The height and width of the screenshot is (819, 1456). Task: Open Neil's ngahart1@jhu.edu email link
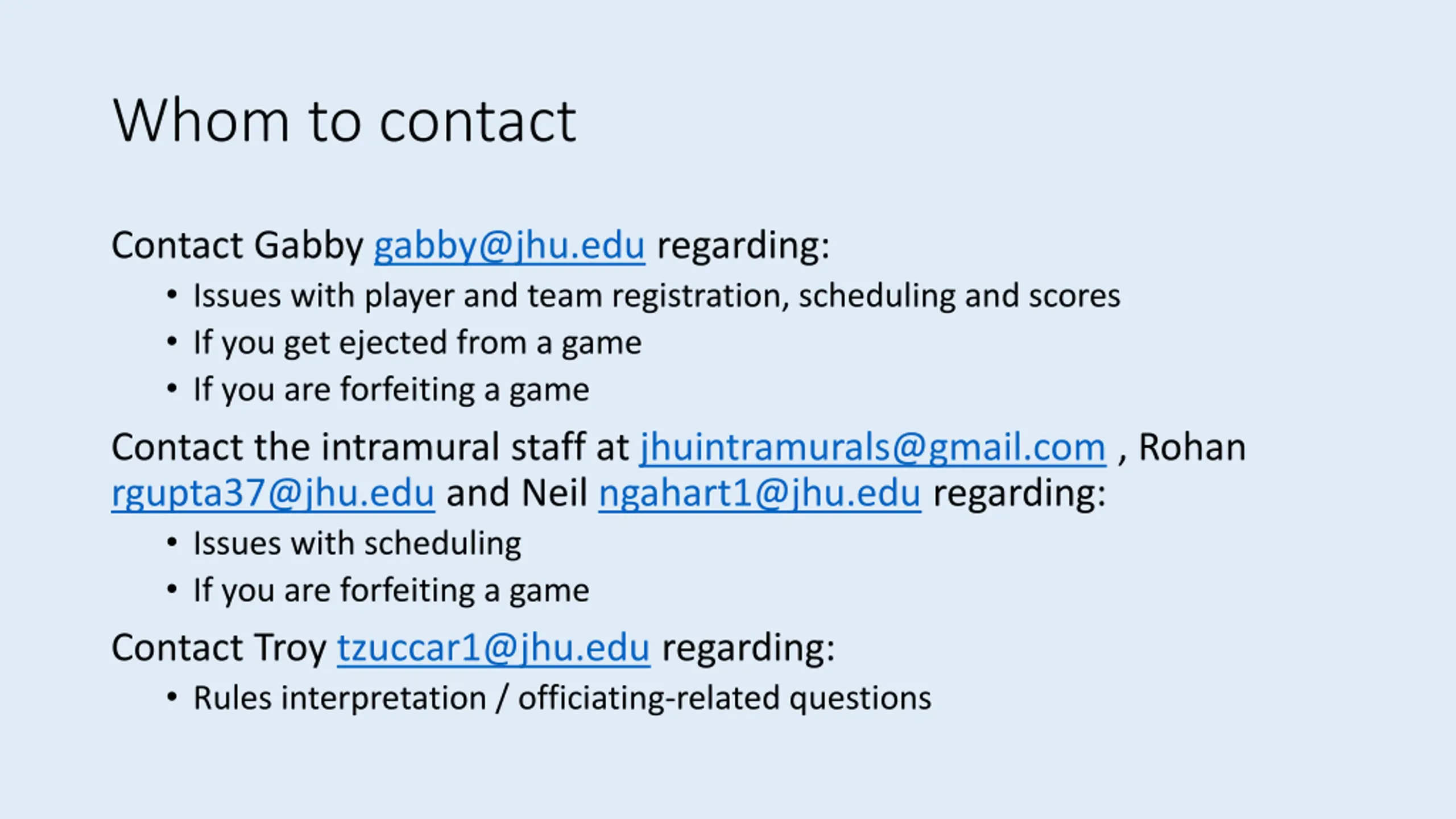[x=759, y=493]
